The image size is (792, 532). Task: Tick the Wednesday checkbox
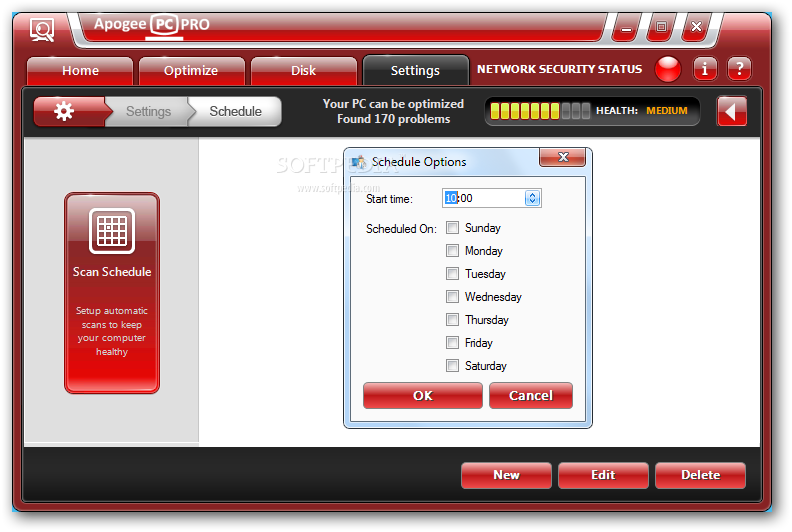[452, 297]
